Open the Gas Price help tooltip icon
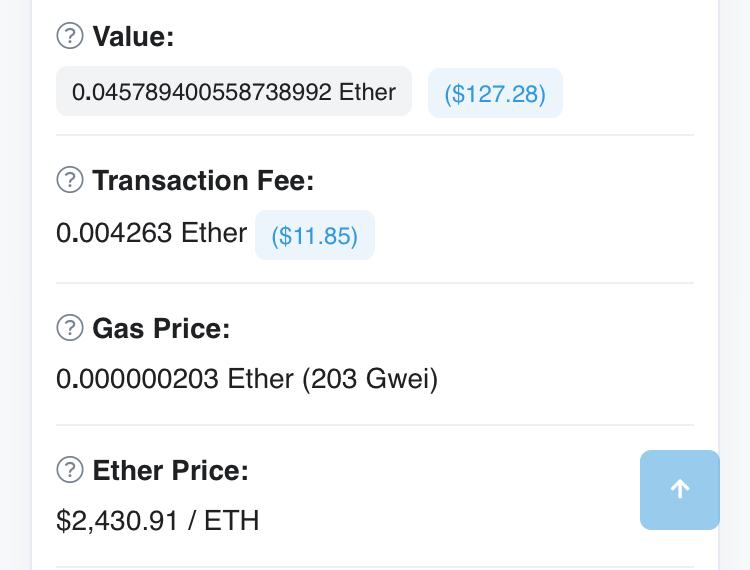Image resolution: width=750 pixels, height=570 pixels. 69,328
